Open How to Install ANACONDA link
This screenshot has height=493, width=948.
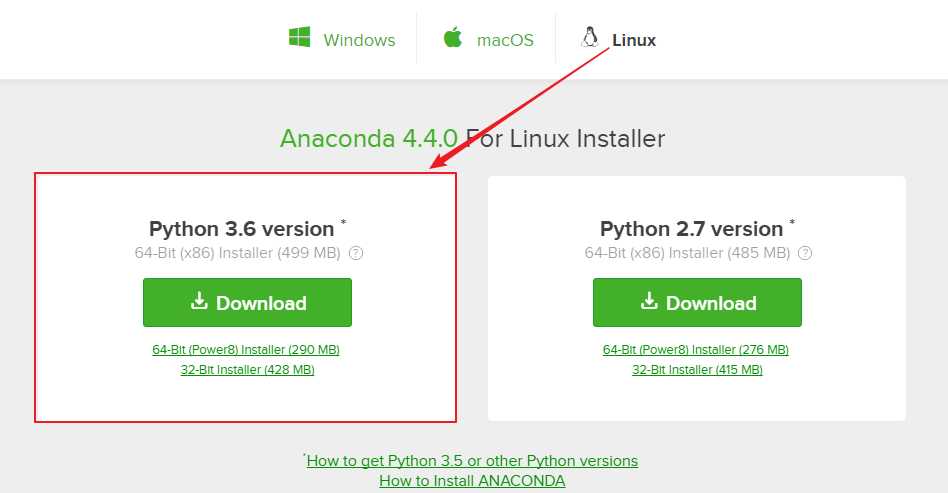(472, 481)
